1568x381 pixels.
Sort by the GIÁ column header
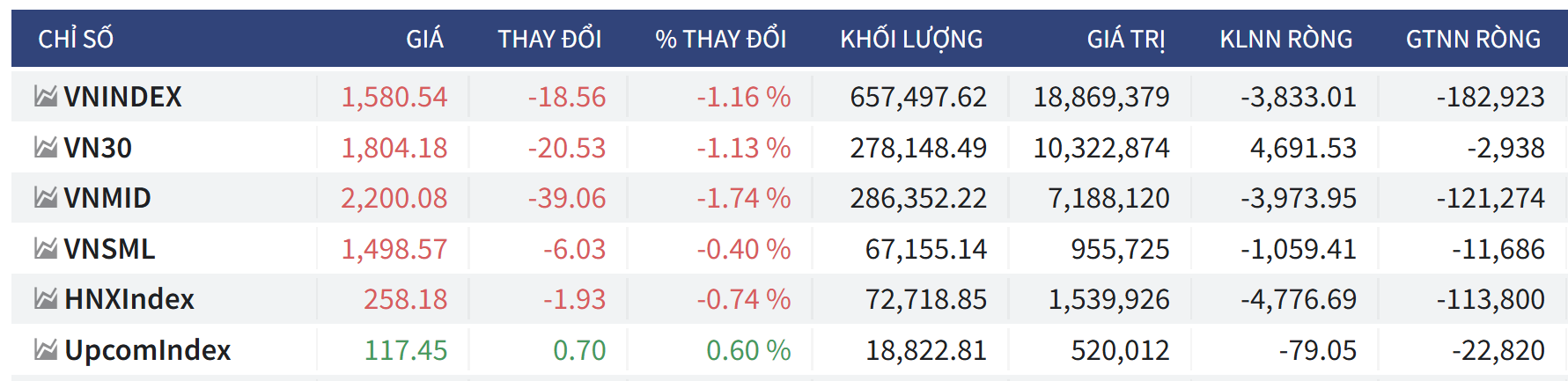[x=424, y=40]
